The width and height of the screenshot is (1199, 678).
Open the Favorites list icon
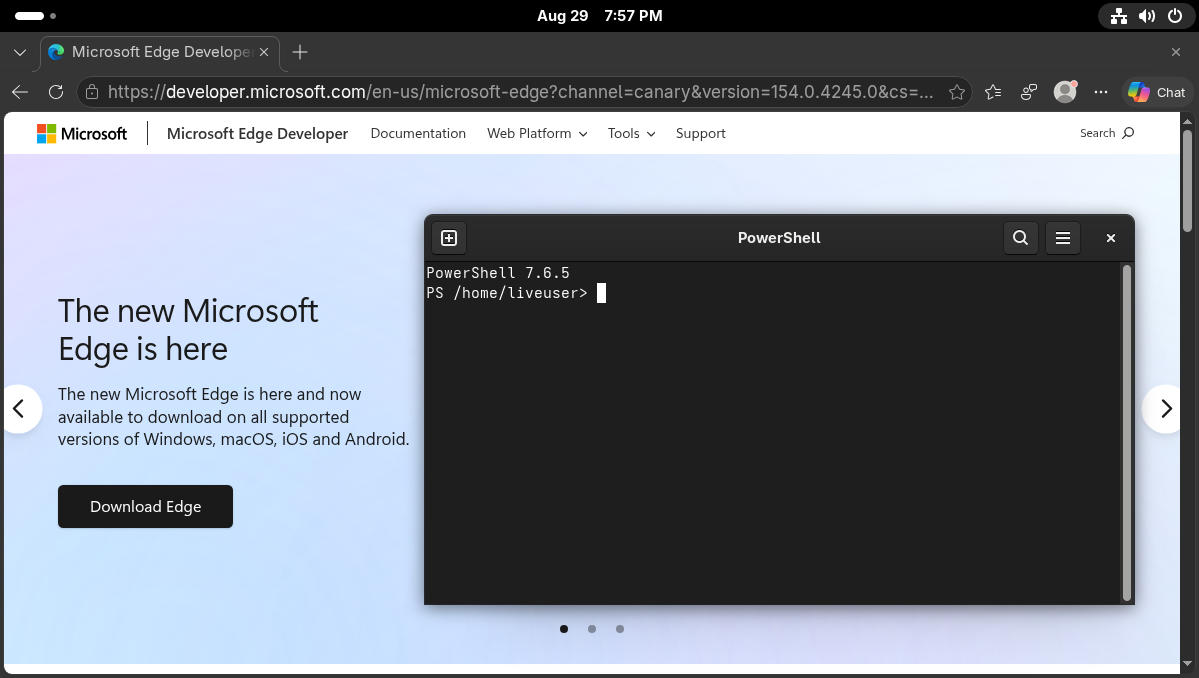[x=993, y=92]
